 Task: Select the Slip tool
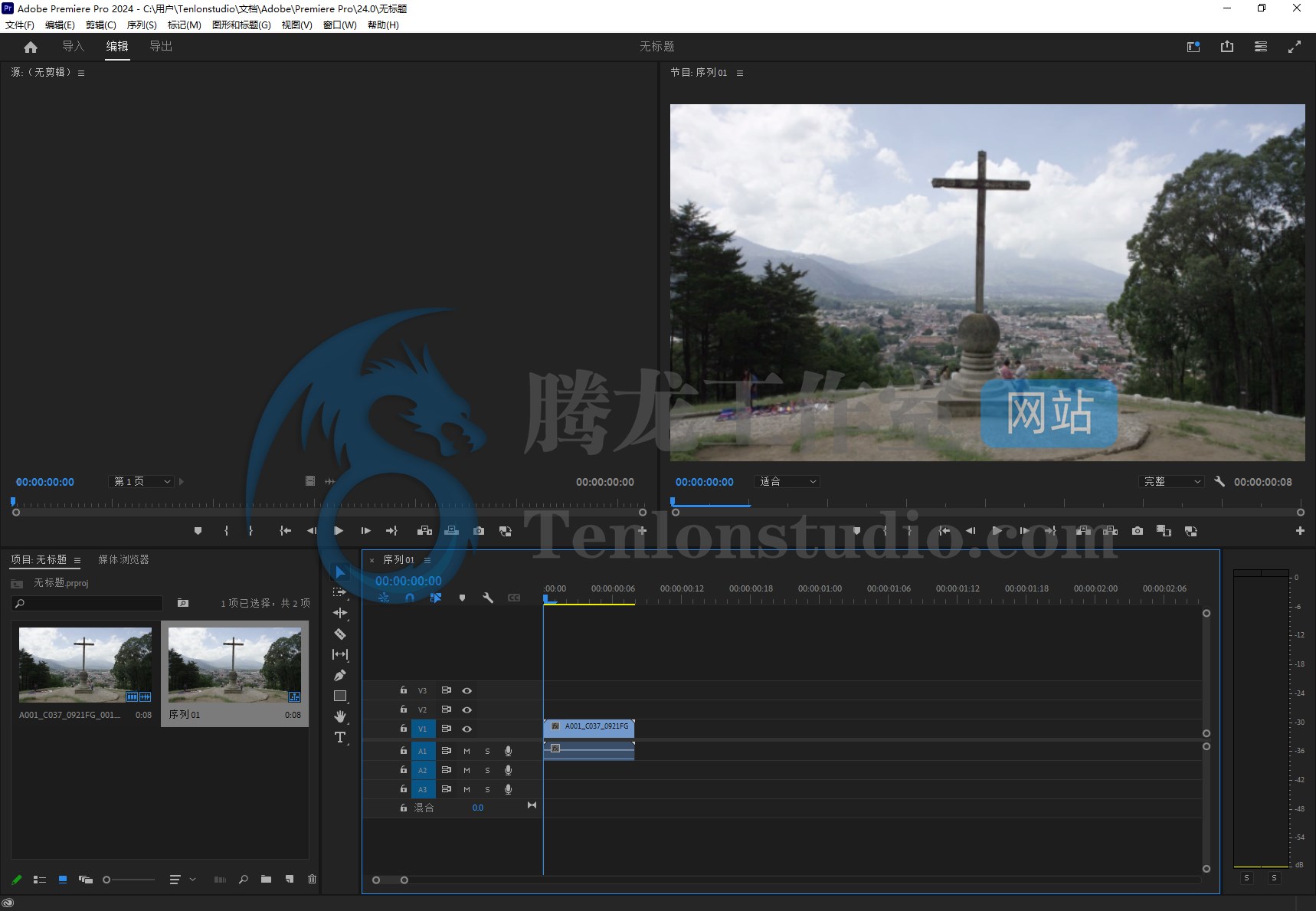coord(340,654)
